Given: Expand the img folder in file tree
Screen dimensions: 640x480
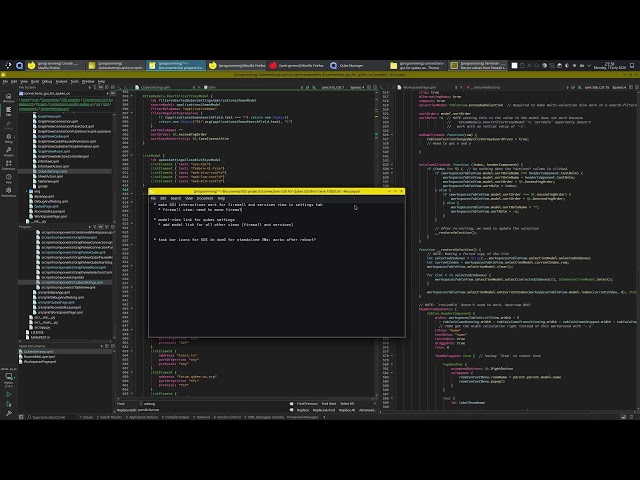Looking at the screenshot, I should [x=28, y=191].
